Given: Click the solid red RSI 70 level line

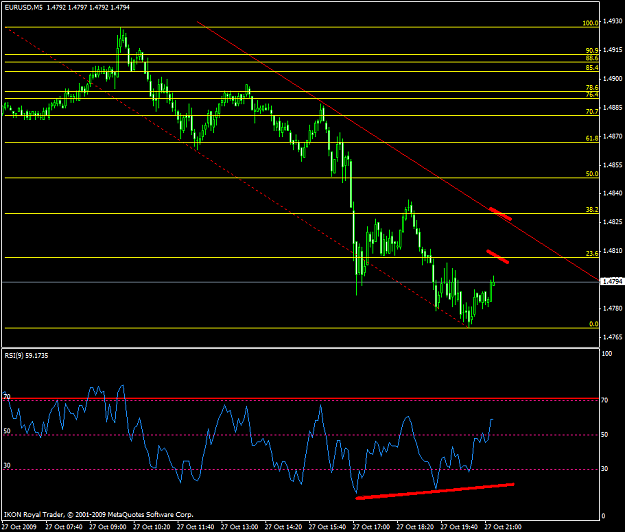Looking at the screenshot, I should click(x=301, y=399).
